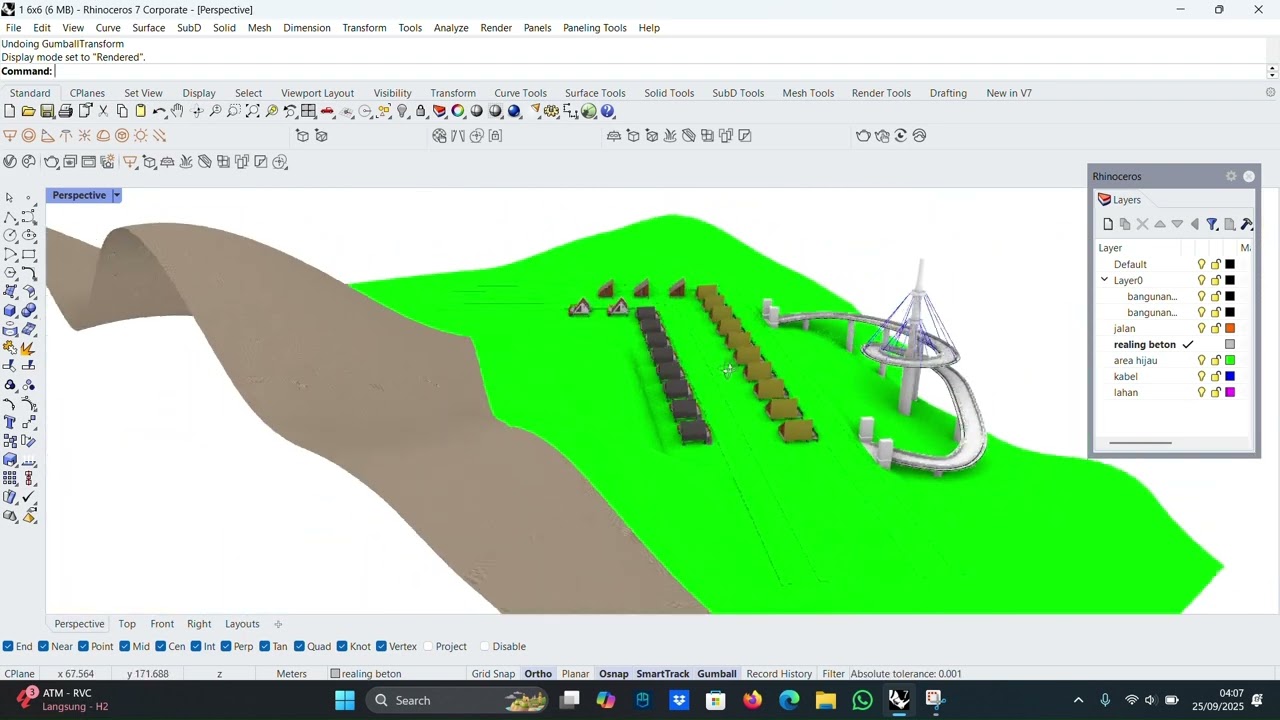1280x720 pixels.
Task: Click the Open file folder icon
Action: click(x=28, y=111)
